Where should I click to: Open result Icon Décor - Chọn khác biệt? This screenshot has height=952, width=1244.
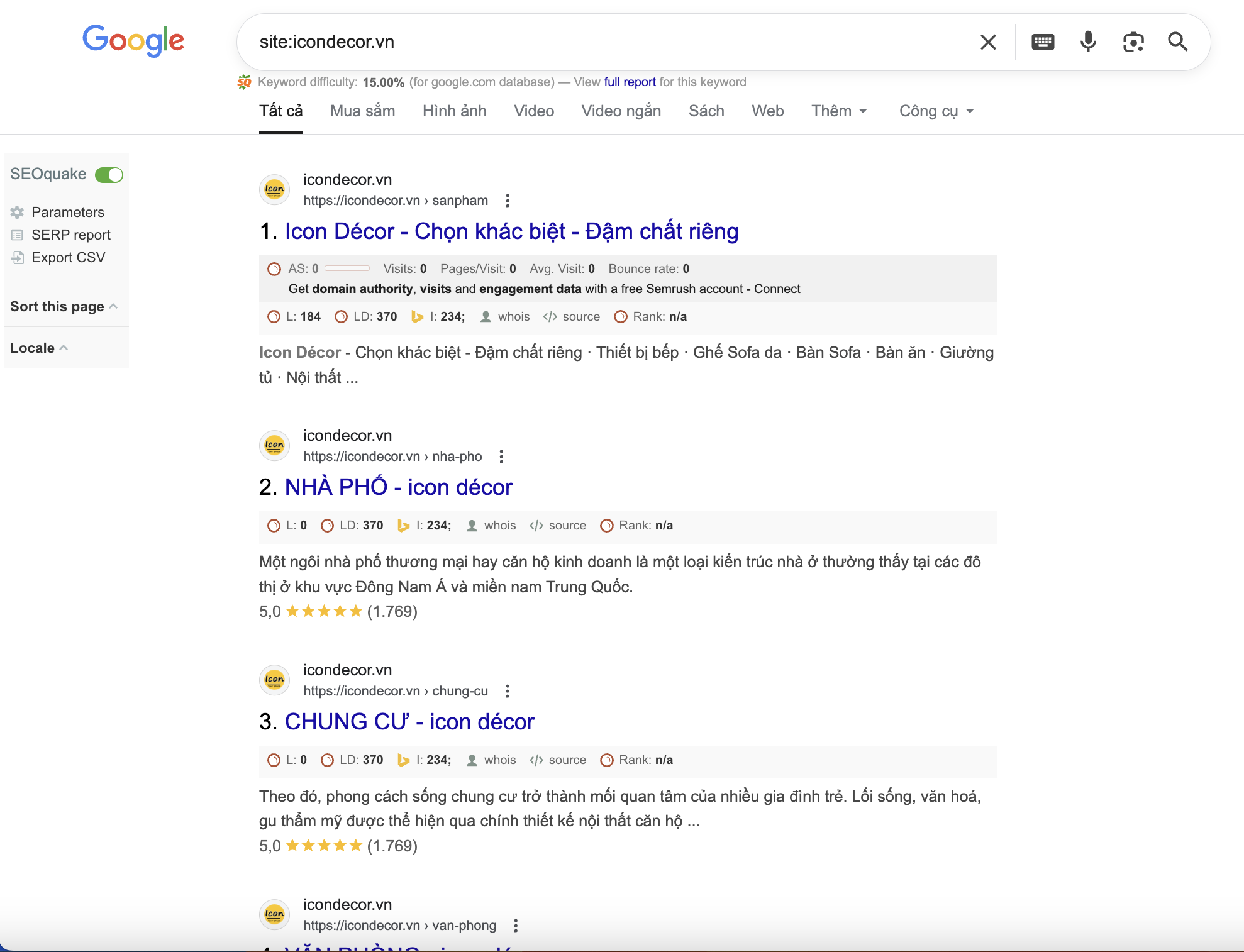pyautogui.click(x=511, y=231)
